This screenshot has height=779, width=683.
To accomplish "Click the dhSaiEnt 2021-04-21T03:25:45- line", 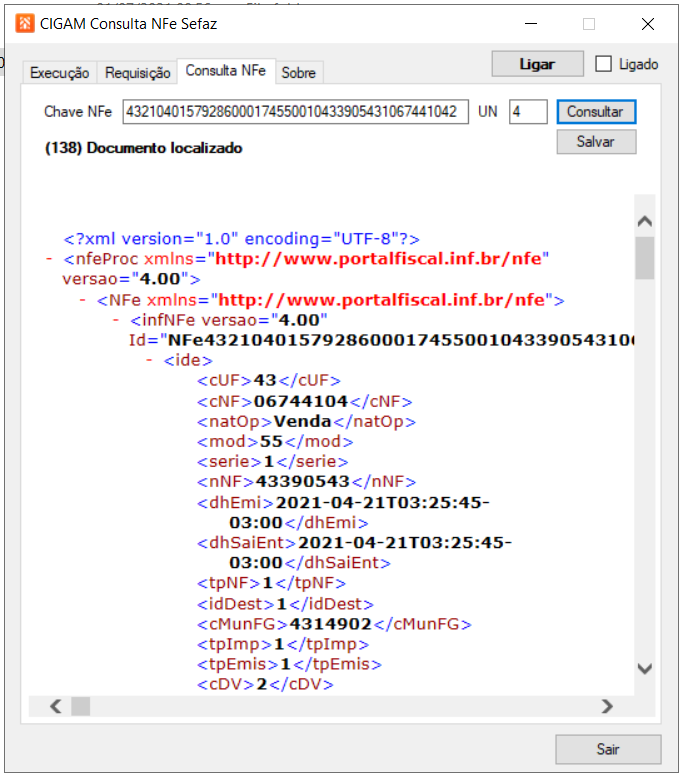I will pyautogui.click(x=354, y=543).
